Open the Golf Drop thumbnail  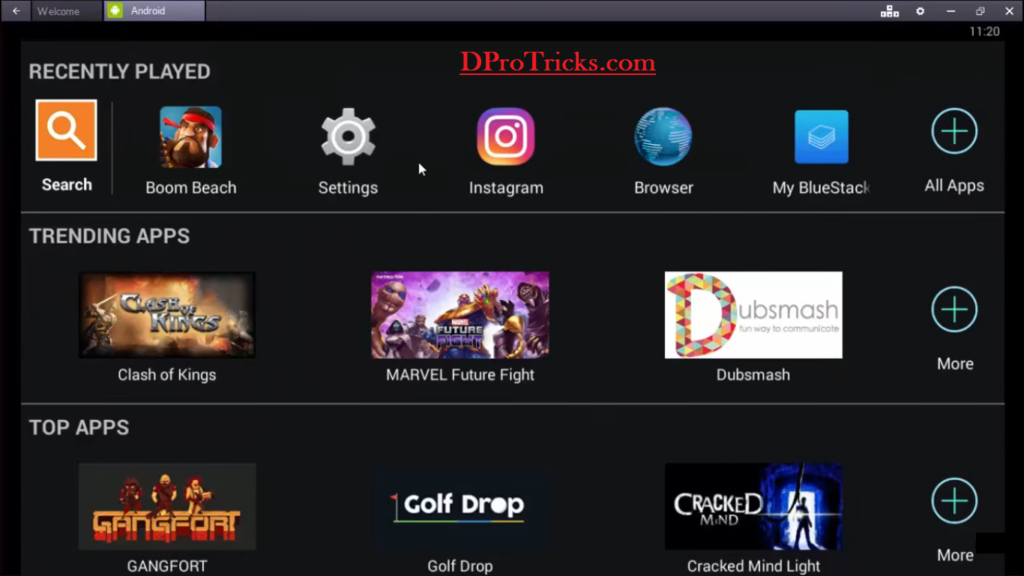pyautogui.click(x=460, y=506)
